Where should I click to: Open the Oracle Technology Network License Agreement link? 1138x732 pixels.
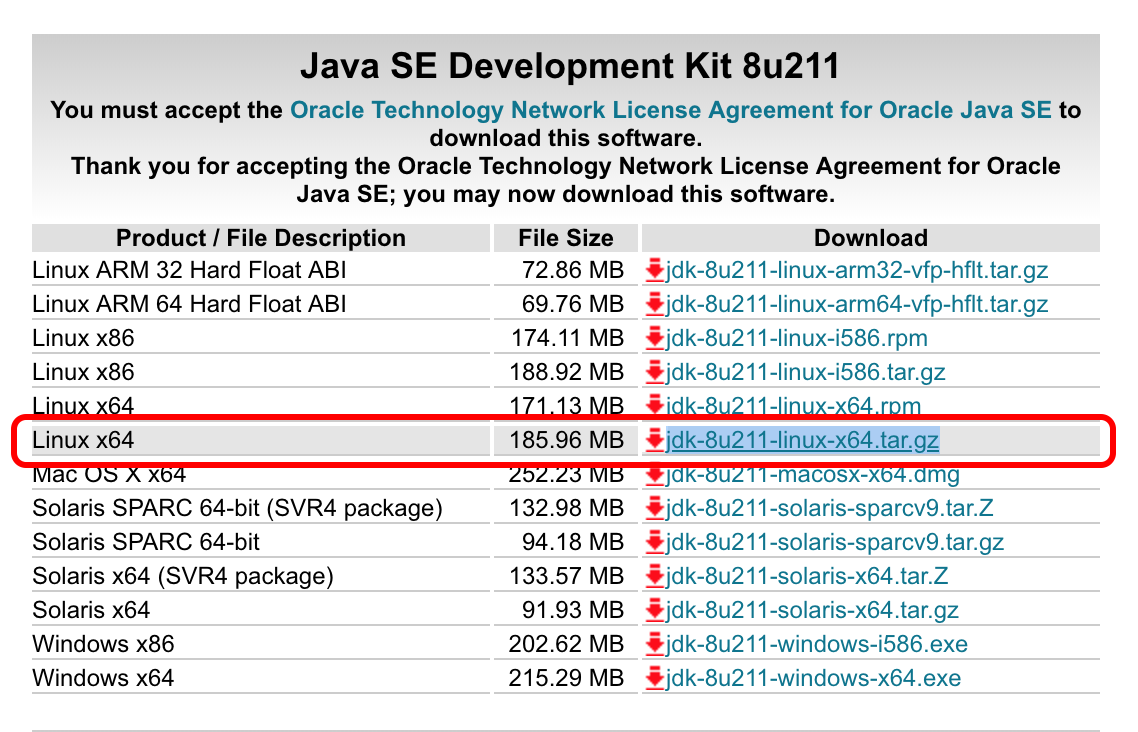click(671, 110)
